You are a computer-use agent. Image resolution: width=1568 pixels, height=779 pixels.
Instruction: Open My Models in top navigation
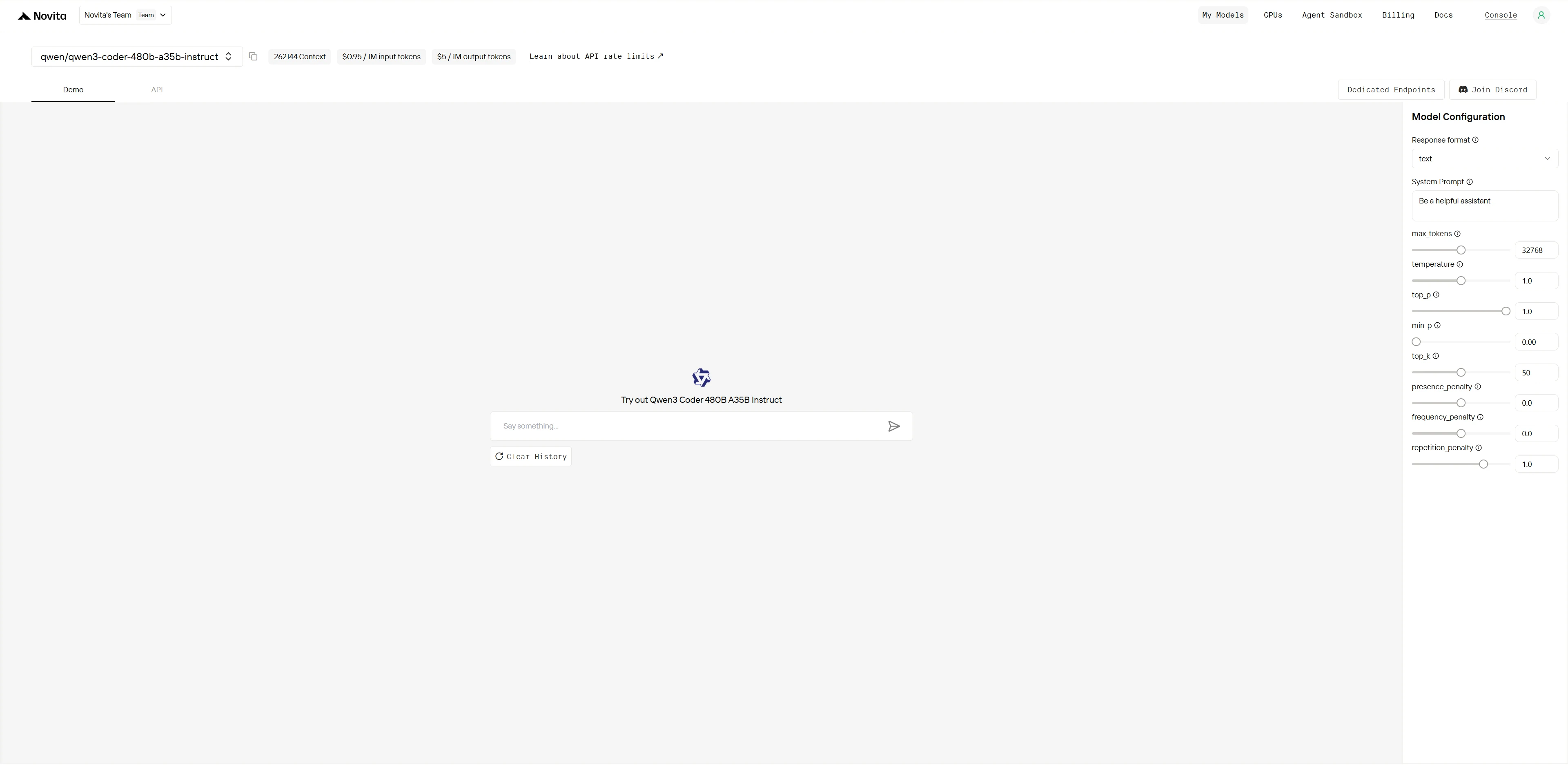click(x=1223, y=15)
